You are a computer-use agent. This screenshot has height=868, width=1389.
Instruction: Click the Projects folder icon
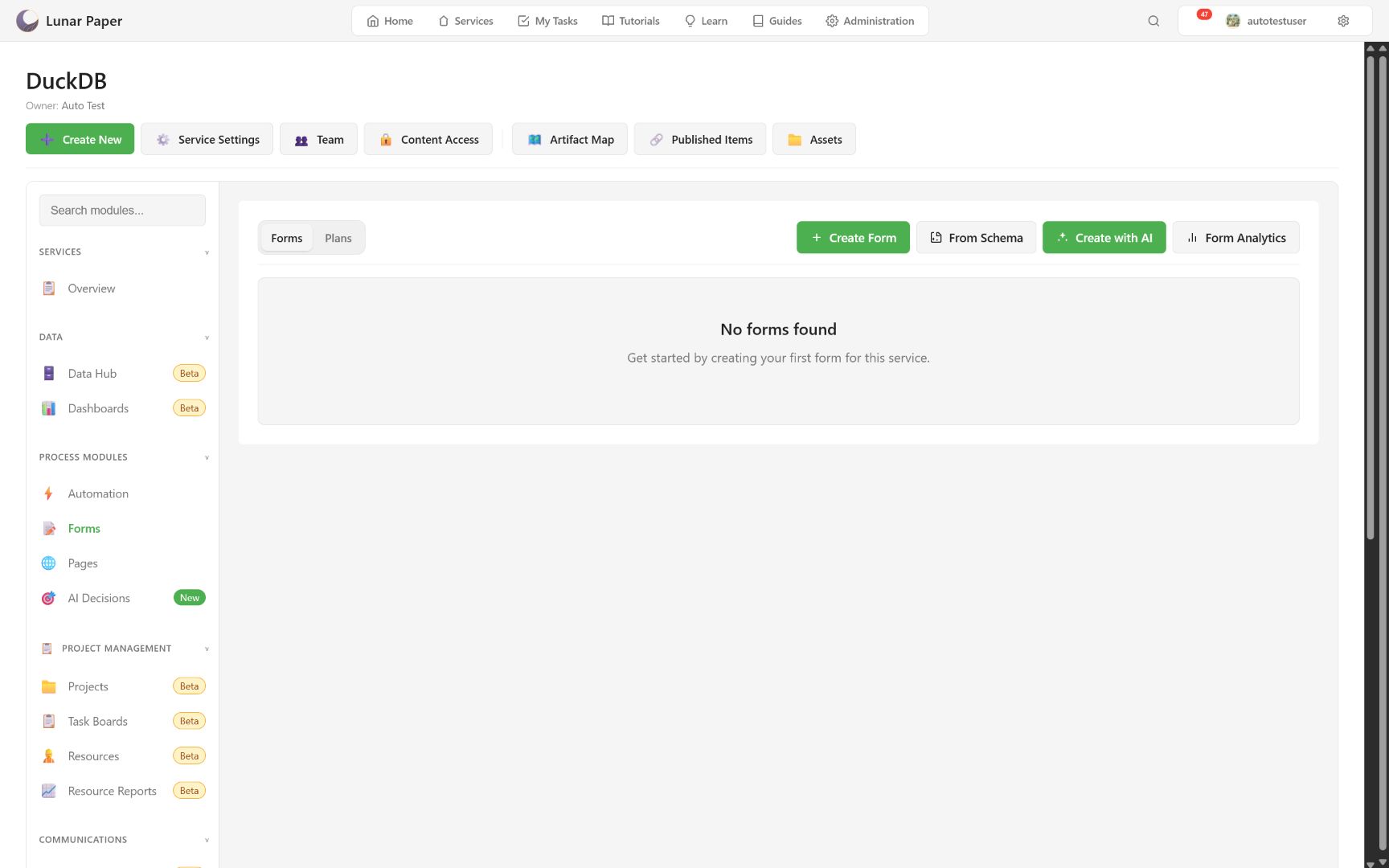49,686
